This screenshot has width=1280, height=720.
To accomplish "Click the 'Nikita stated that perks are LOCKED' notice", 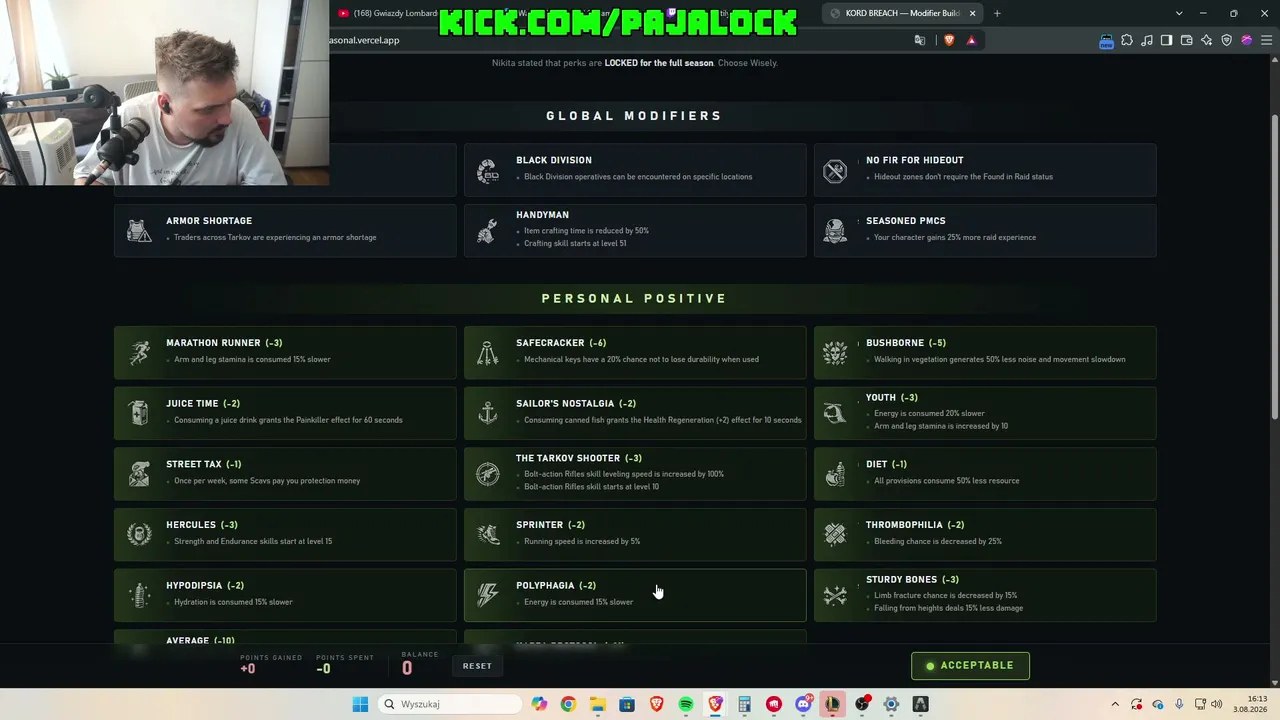I will tap(634, 63).
